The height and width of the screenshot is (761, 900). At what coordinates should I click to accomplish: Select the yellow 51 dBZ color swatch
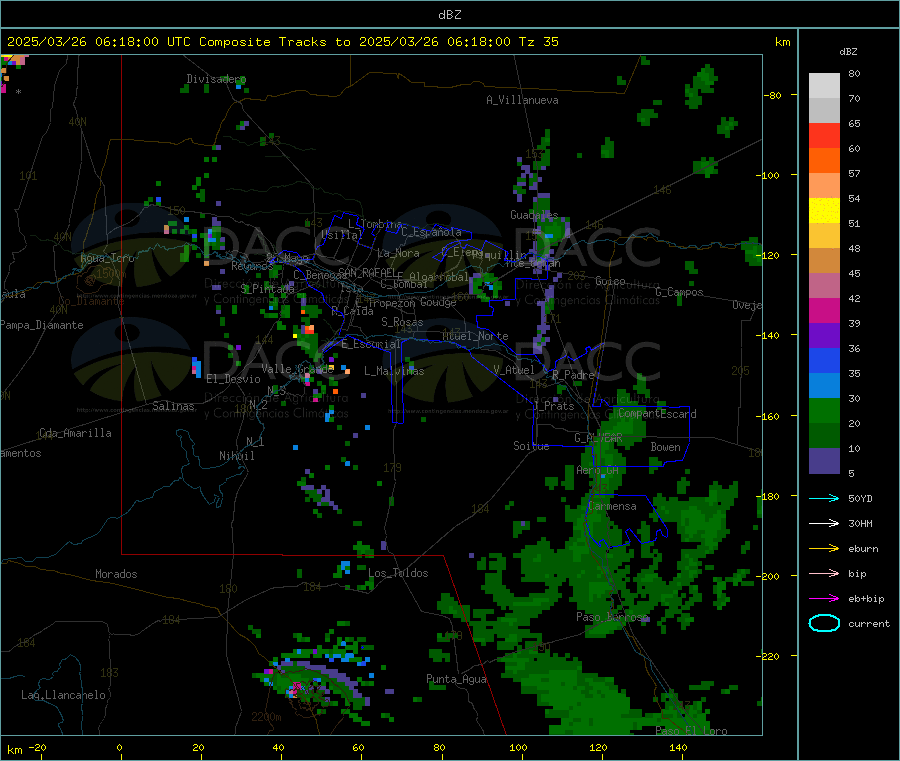click(x=824, y=211)
